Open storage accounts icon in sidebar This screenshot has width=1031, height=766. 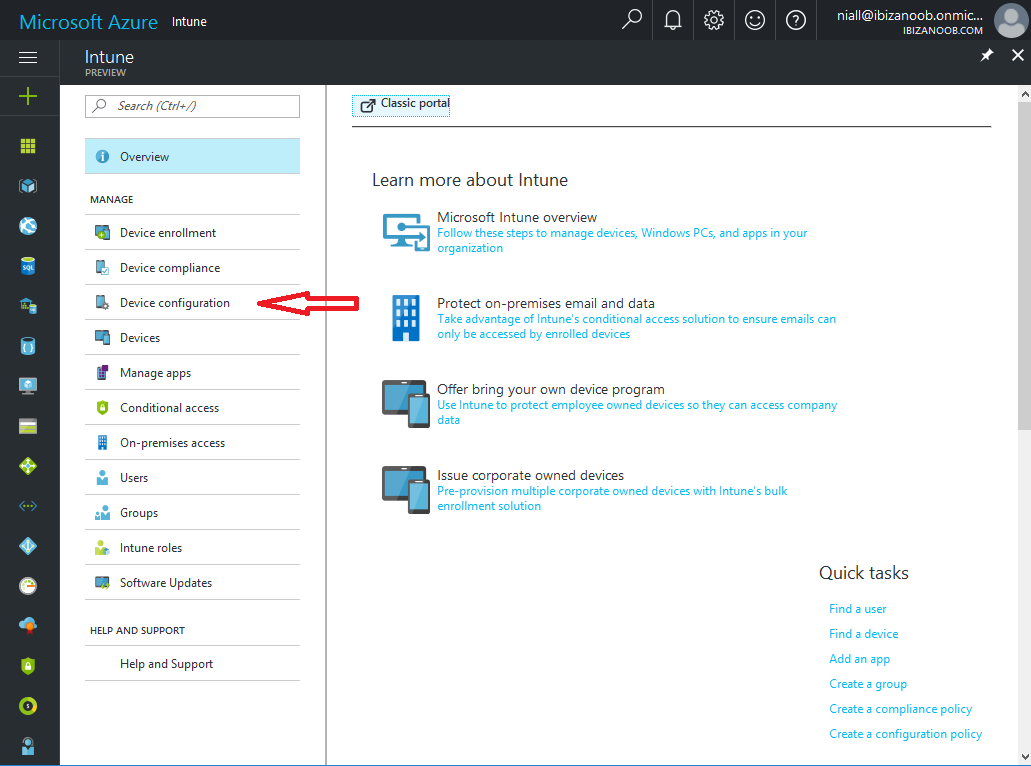tap(28, 426)
